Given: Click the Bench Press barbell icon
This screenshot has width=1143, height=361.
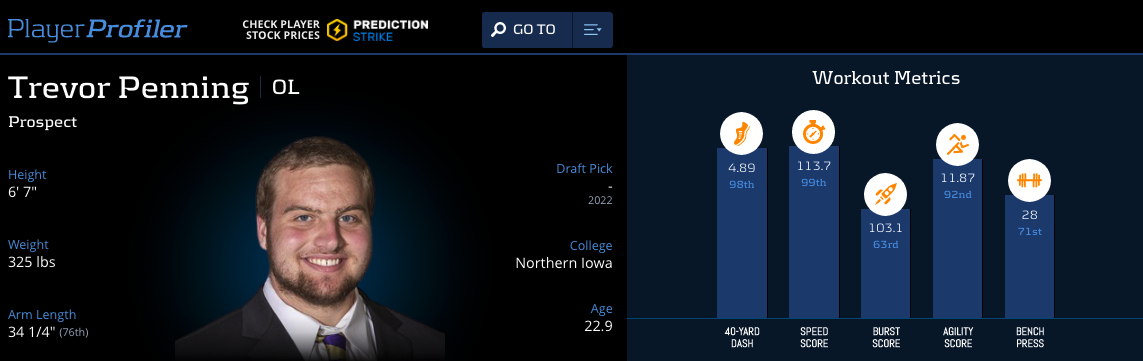Looking at the screenshot, I should (x=1029, y=180).
